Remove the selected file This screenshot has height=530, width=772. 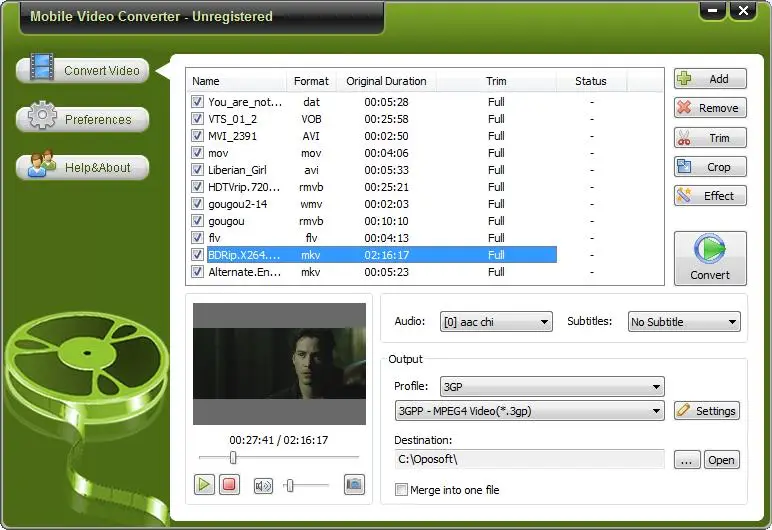(x=710, y=108)
